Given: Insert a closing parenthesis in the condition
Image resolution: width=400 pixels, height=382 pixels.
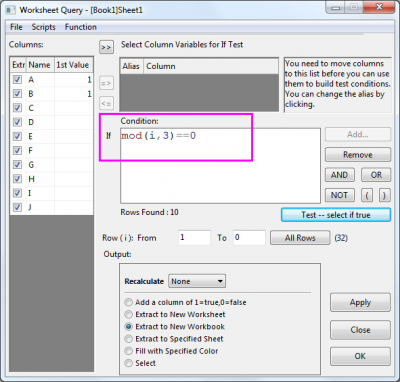Looking at the screenshot, I should coord(384,195).
